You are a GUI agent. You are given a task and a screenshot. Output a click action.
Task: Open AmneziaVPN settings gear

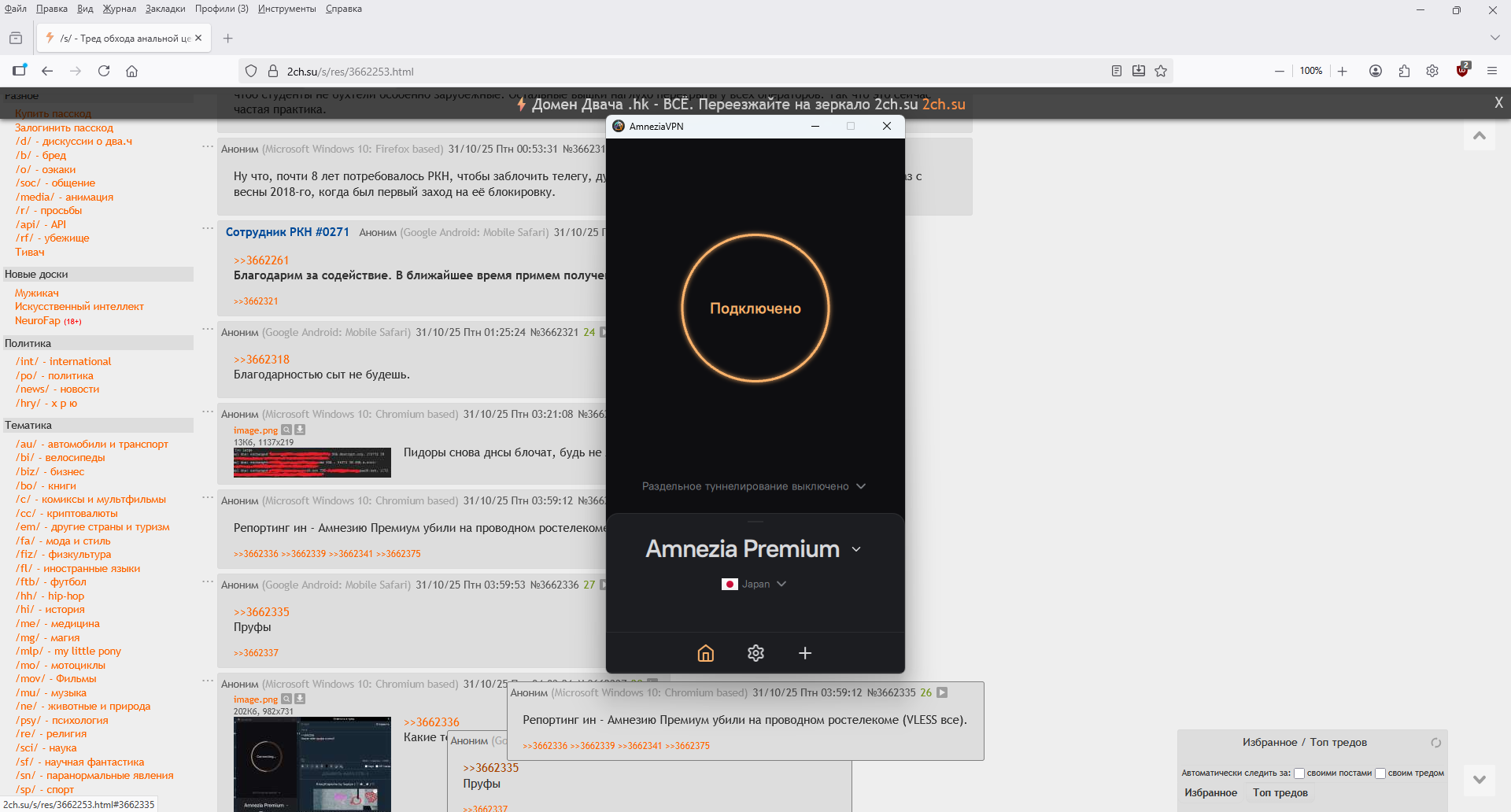(x=755, y=653)
